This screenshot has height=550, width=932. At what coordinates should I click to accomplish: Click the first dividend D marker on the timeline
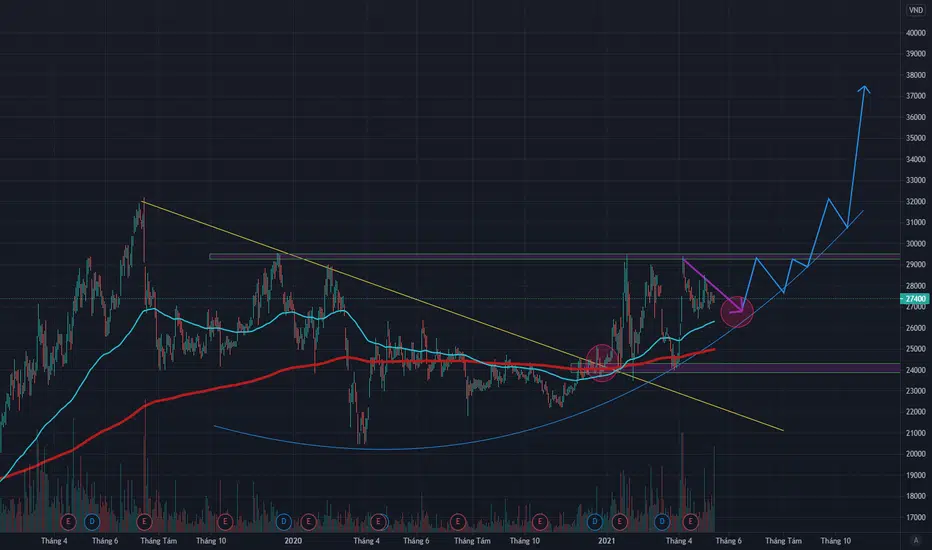coord(92,522)
